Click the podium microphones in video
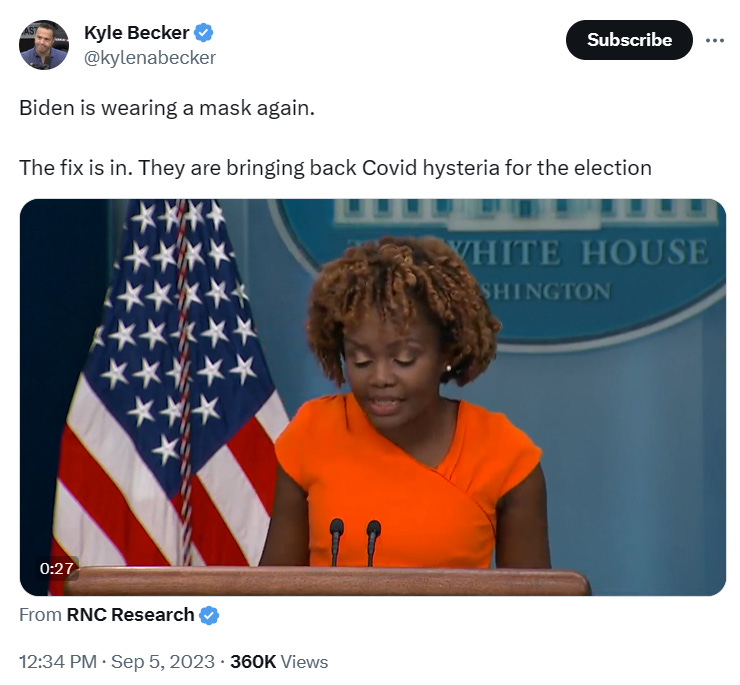 354,541
